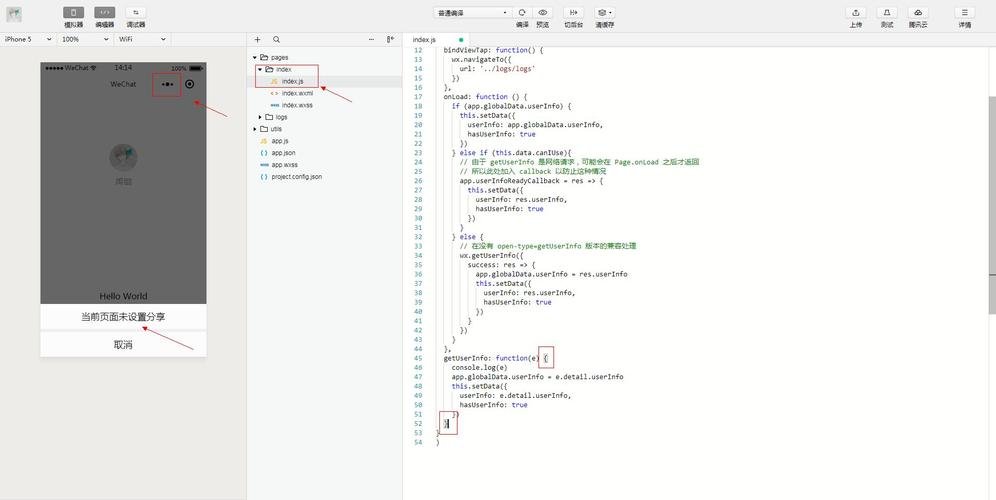Click the 'url: ../logs/logs' code line

497,69
